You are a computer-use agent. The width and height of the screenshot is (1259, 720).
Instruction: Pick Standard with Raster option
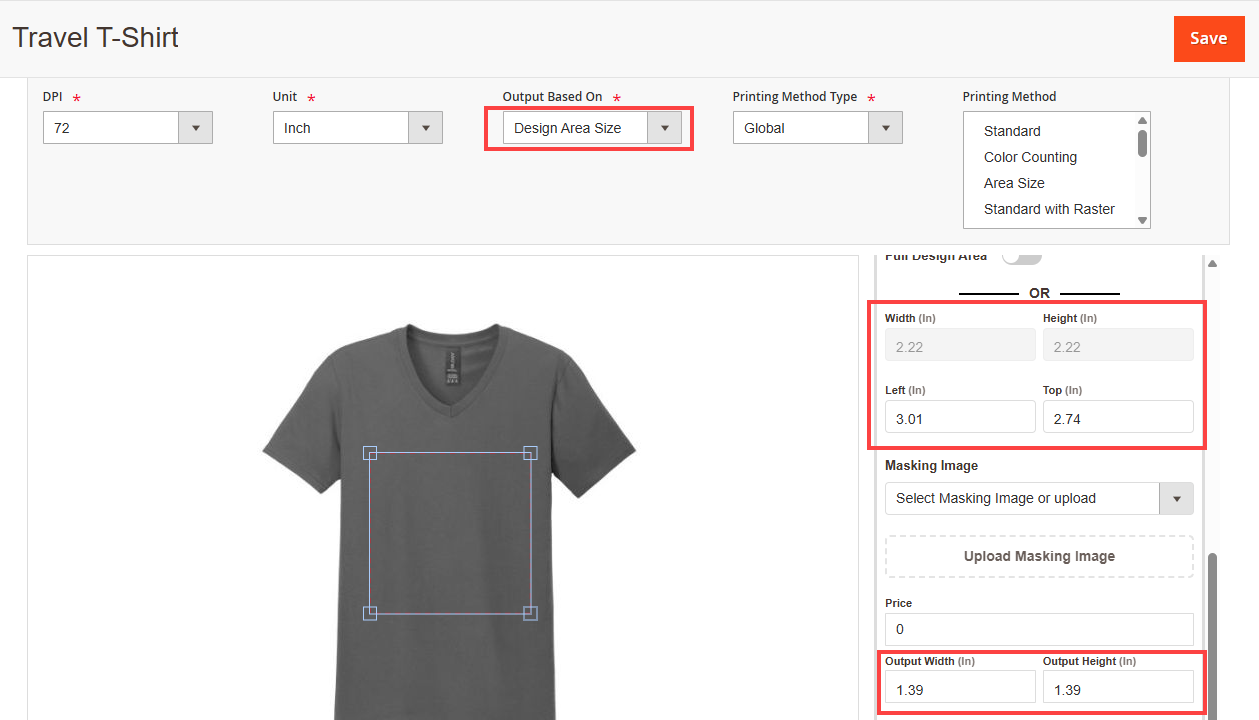pyautogui.click(x=1049, y=209)
